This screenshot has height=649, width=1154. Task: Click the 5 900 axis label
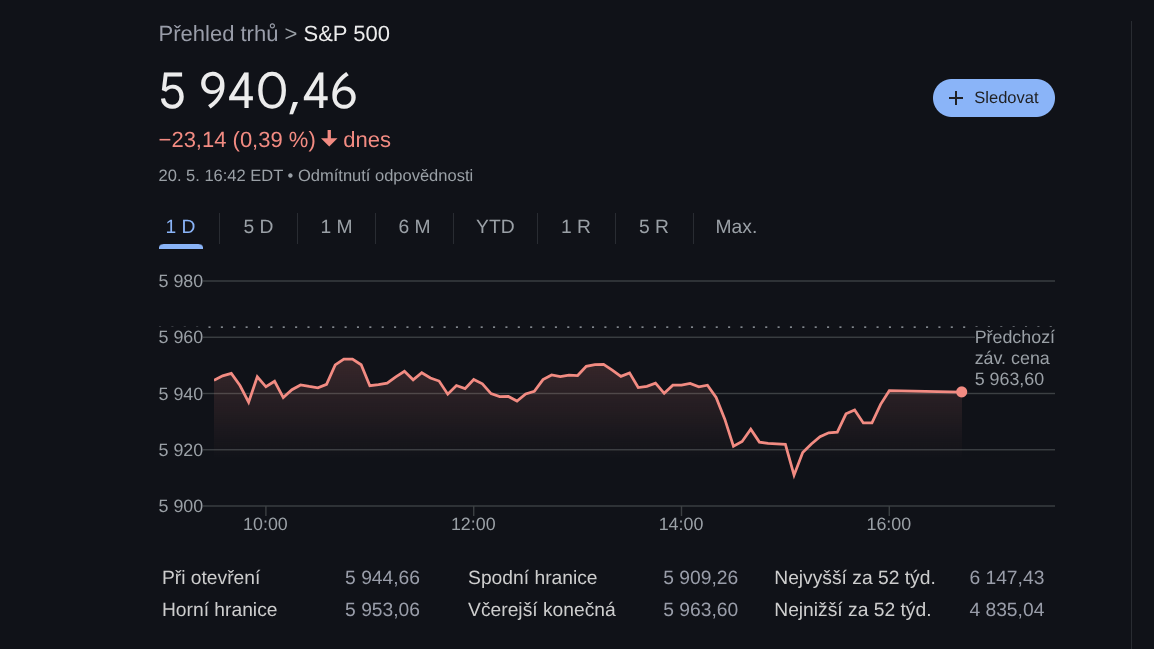tap(180, 506)
